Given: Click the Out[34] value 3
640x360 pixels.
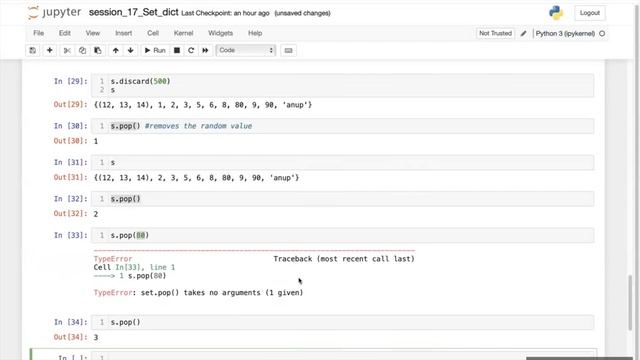Looking at the screenshot, I should pyautogui.click(x=96, y=338).
